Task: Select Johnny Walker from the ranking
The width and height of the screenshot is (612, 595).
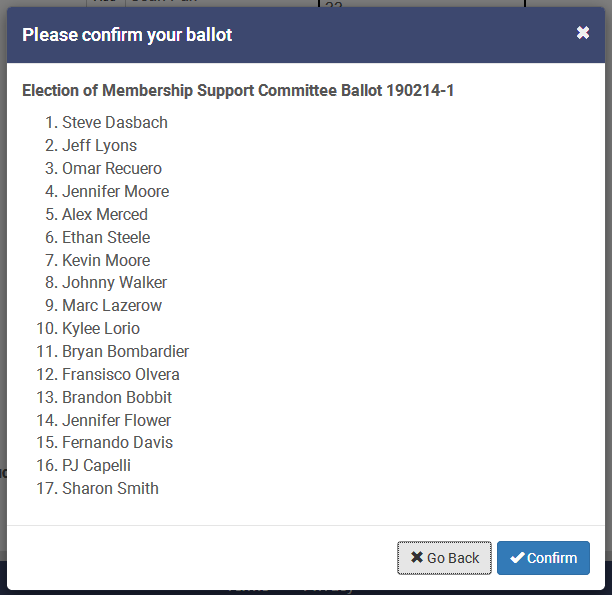Action: click(x=114, y=283)
